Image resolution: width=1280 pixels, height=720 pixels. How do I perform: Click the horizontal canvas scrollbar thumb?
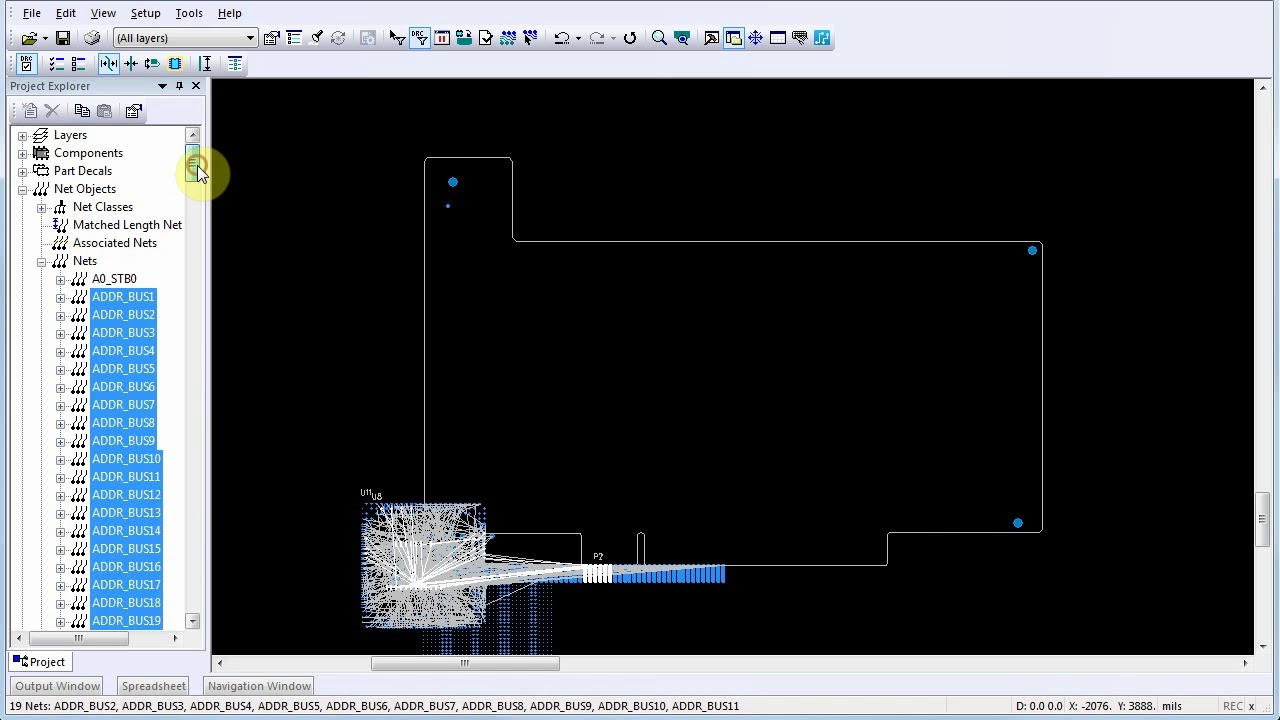[465, 663]
